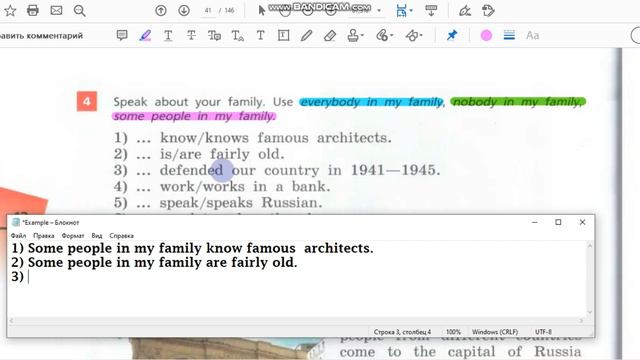The image size is (640, 360).
Task: Select the strikethrough text tool
Action: coord(191,36)
